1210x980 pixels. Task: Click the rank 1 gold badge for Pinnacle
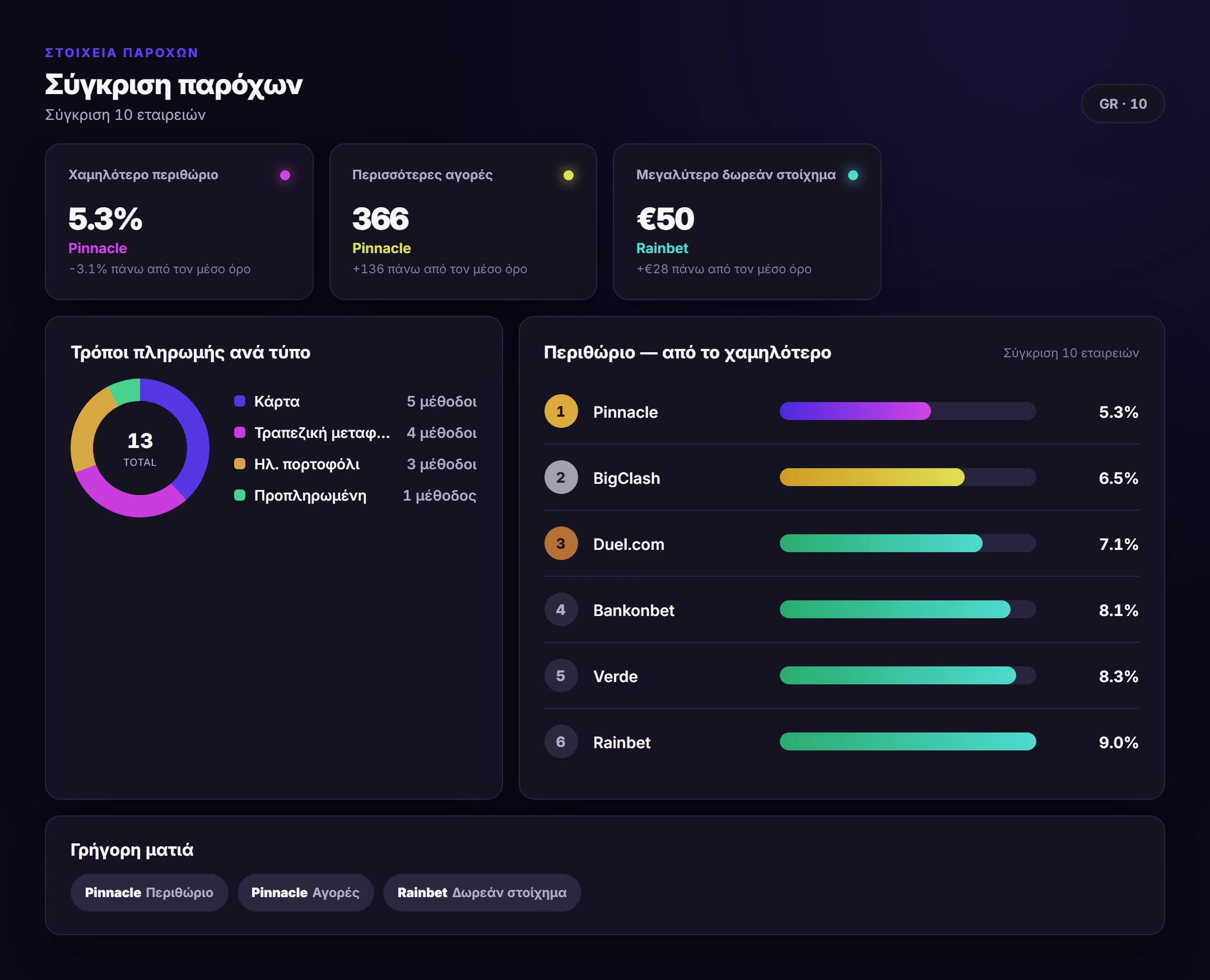[561, 412]
